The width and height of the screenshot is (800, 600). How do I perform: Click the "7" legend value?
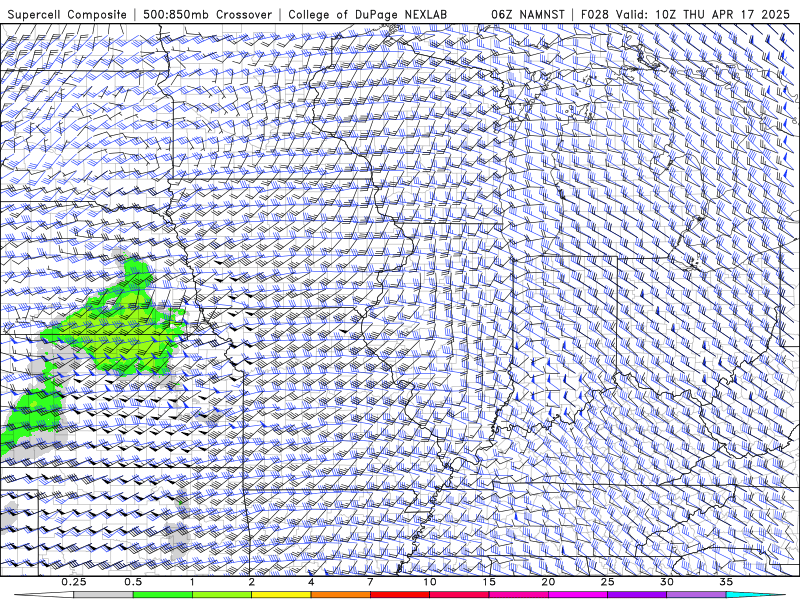pyautogui.click(x=370, y=582)
